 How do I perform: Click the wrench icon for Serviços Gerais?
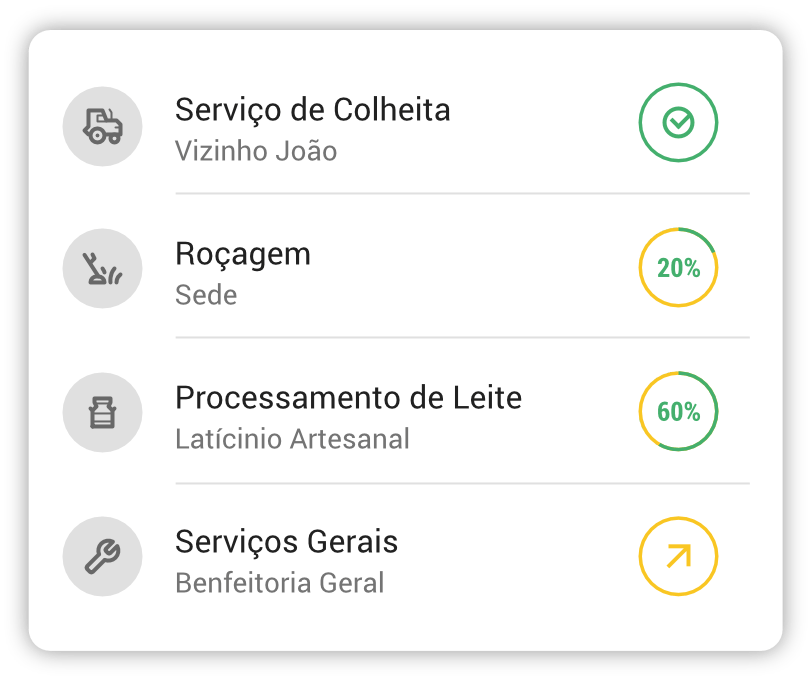(x=102, y=556)
